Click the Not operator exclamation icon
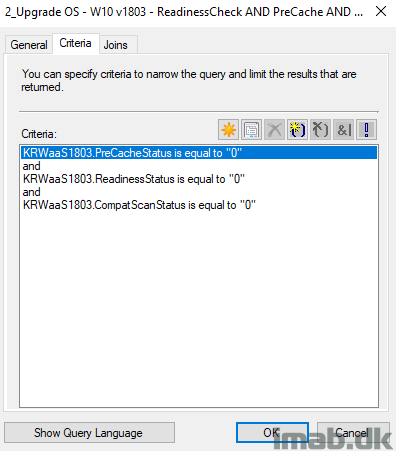 point(366,129)
